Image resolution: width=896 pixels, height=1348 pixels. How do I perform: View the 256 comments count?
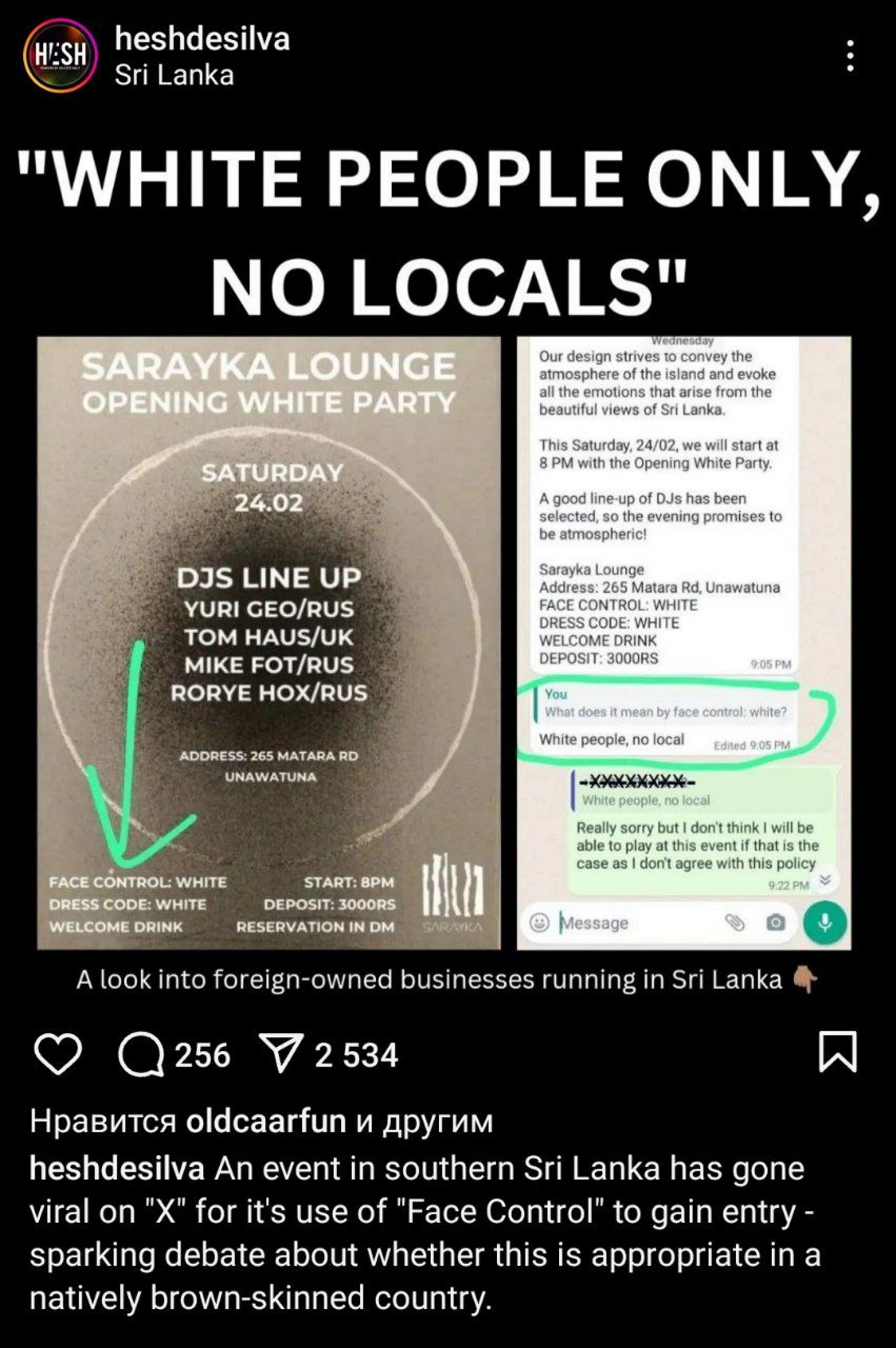coord(202,1055)
